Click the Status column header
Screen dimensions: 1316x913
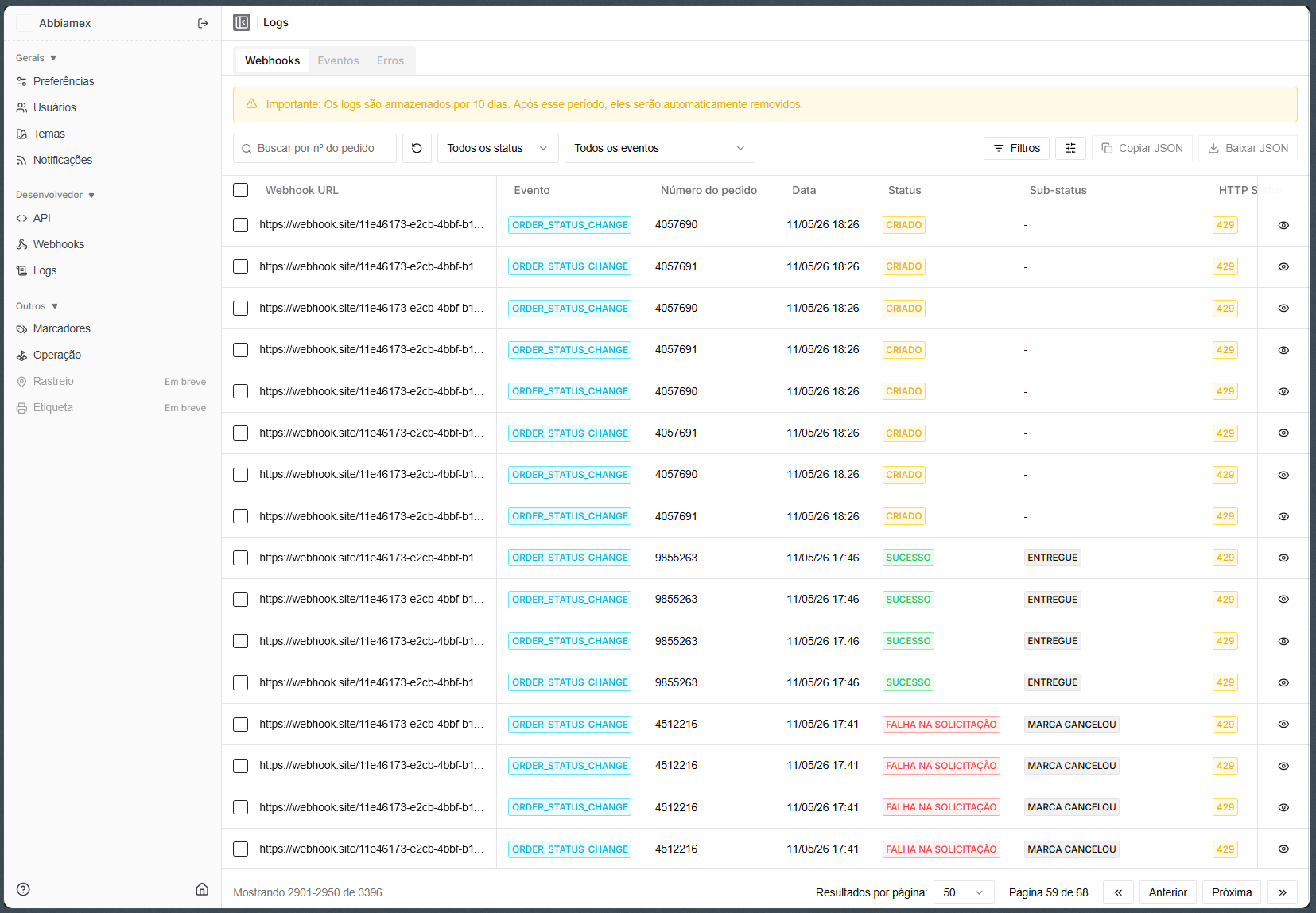tap(904, 190)
